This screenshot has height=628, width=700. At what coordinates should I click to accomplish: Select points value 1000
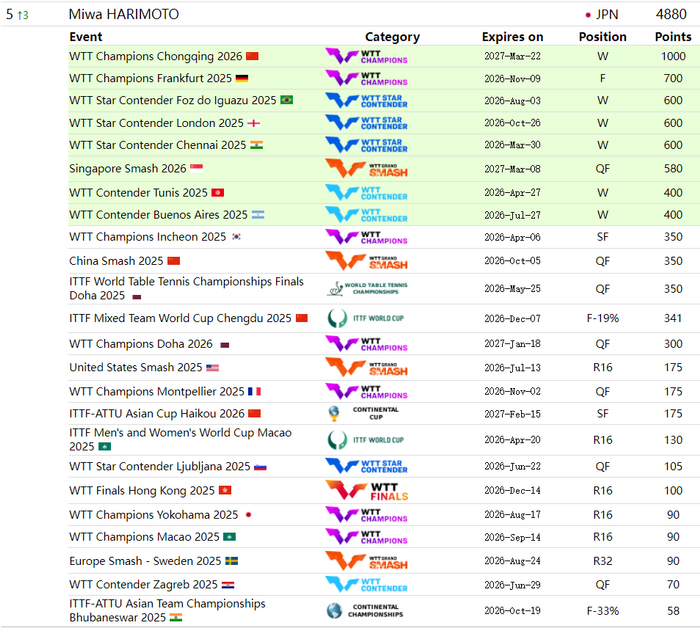(673, 56)
